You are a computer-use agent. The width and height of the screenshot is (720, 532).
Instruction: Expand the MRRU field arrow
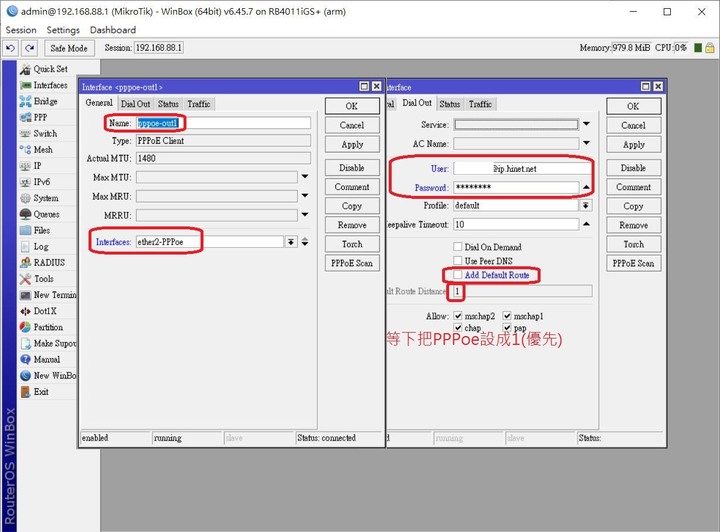(305, 215)
